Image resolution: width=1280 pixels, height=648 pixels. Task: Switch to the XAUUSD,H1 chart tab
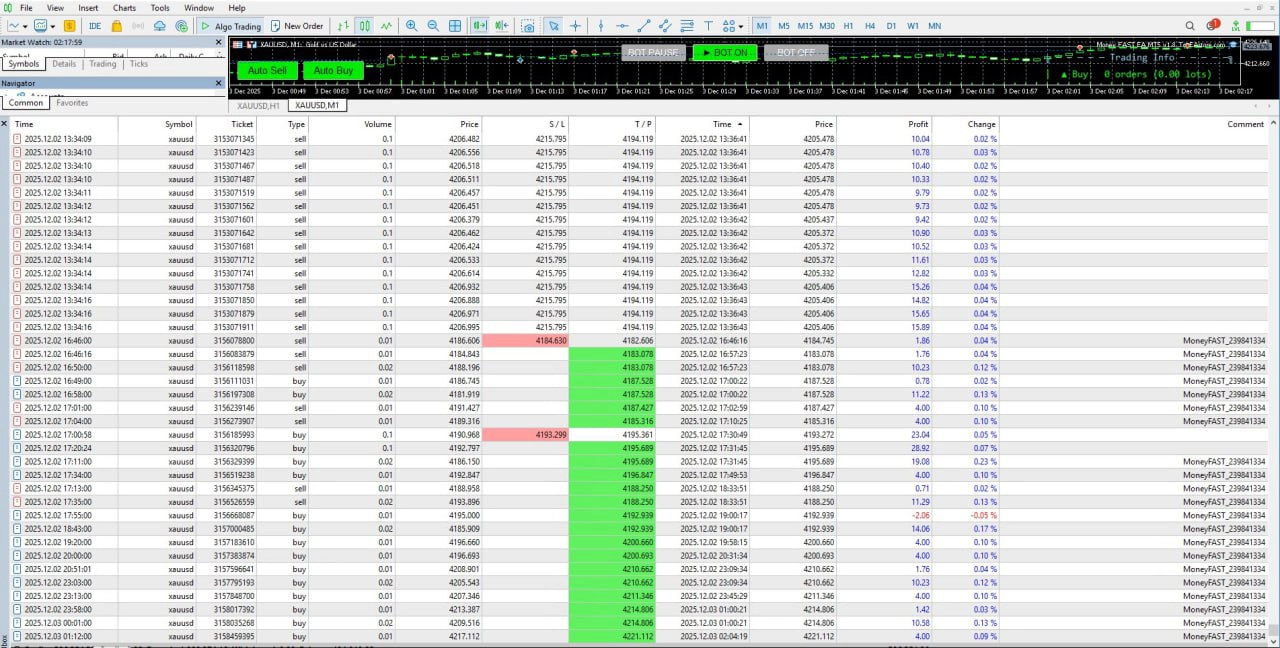tap(256, 105)
